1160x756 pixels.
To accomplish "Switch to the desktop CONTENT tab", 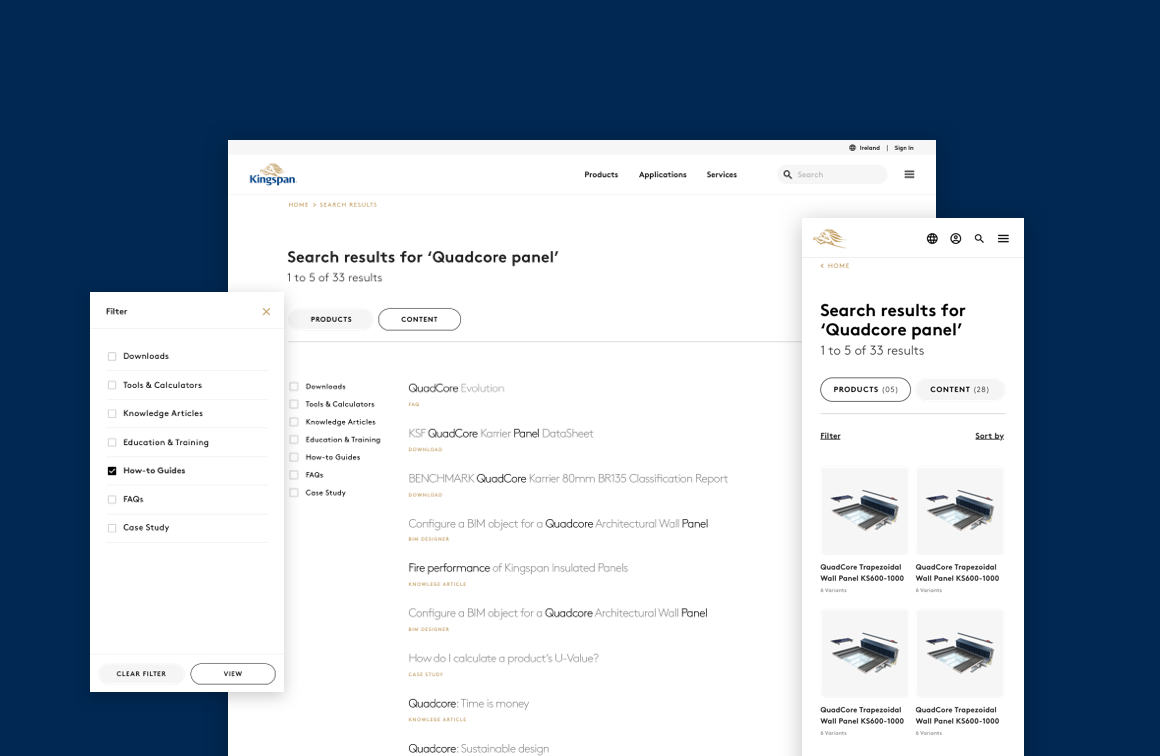I will [x=419, y=320].
